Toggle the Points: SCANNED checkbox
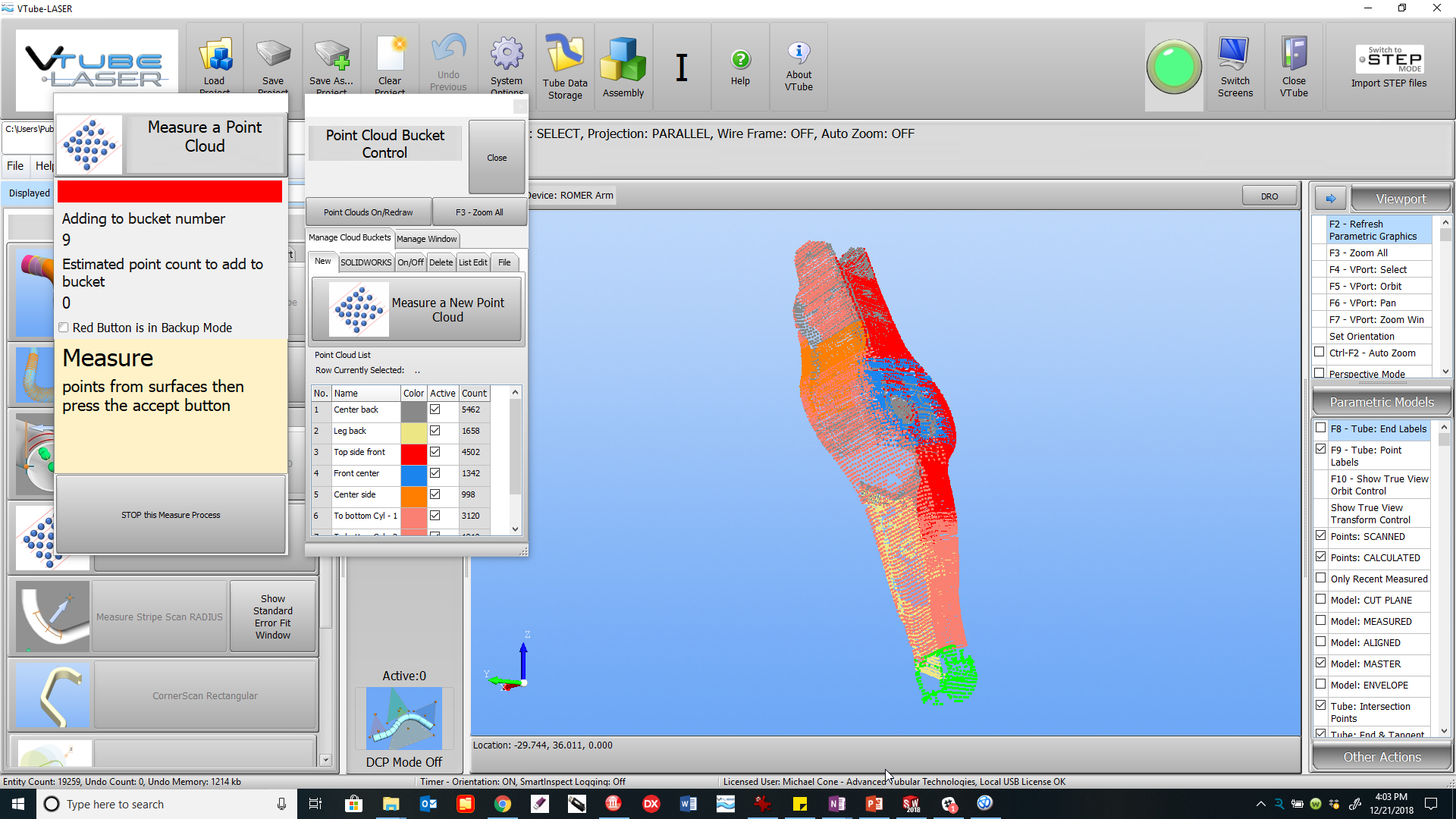 [1321, 536]
